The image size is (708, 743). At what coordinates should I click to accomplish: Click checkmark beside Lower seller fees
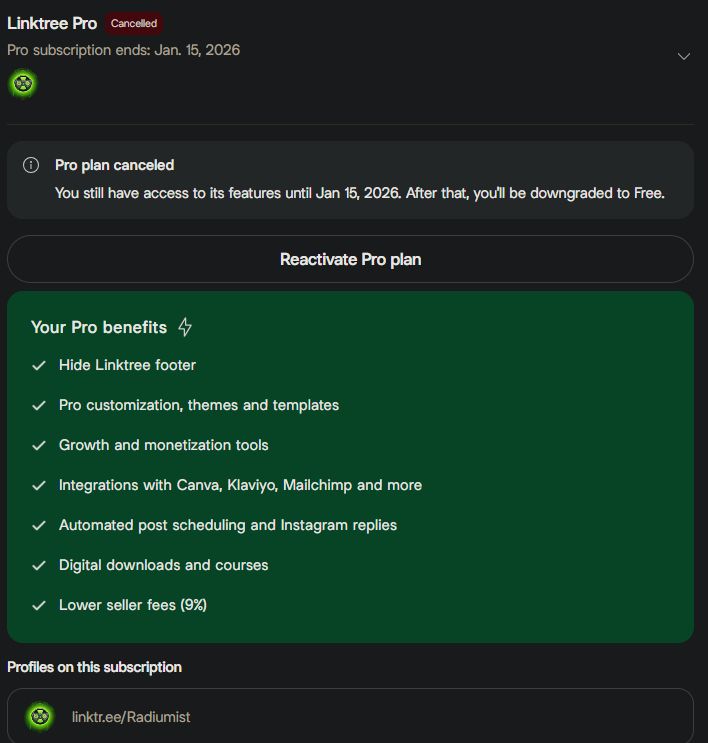tap(39, 605)
